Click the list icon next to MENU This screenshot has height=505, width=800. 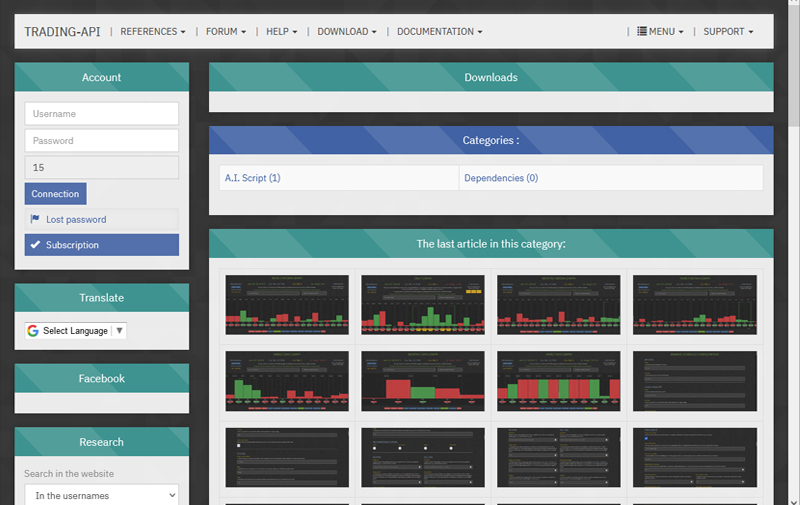click(642, 32)
